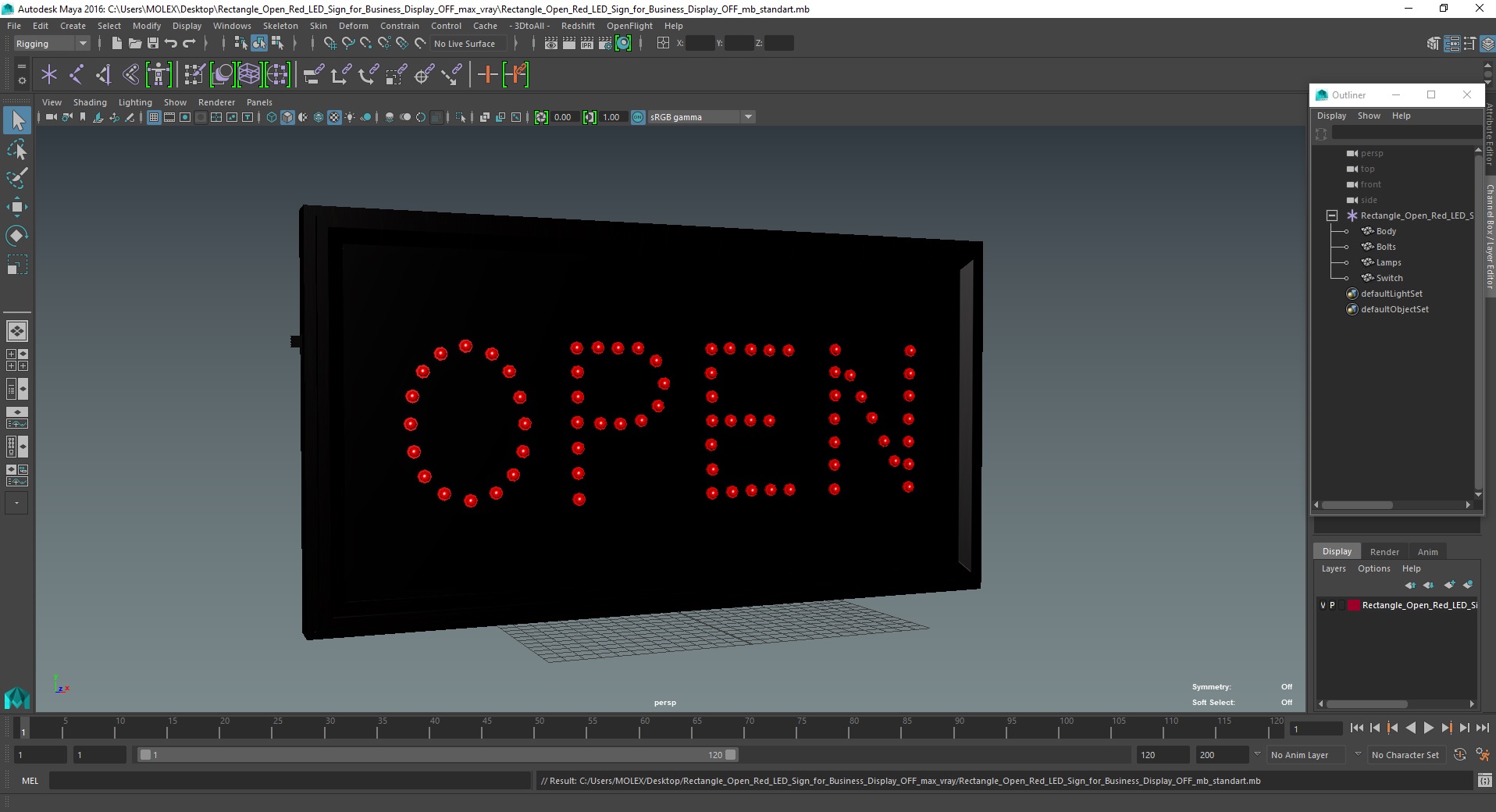This screenshot has height=812, width=1496.
Task: Click the MEL command line input
Action: click(290, 780)
